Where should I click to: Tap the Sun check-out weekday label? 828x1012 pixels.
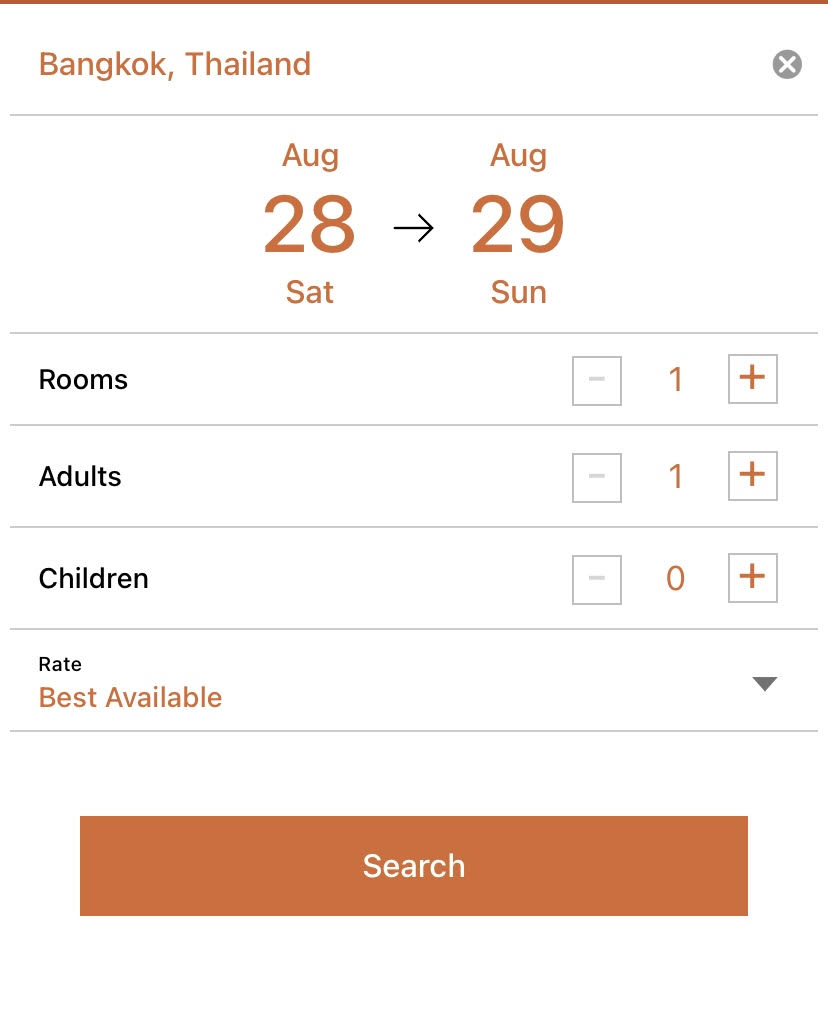[518, 292]
